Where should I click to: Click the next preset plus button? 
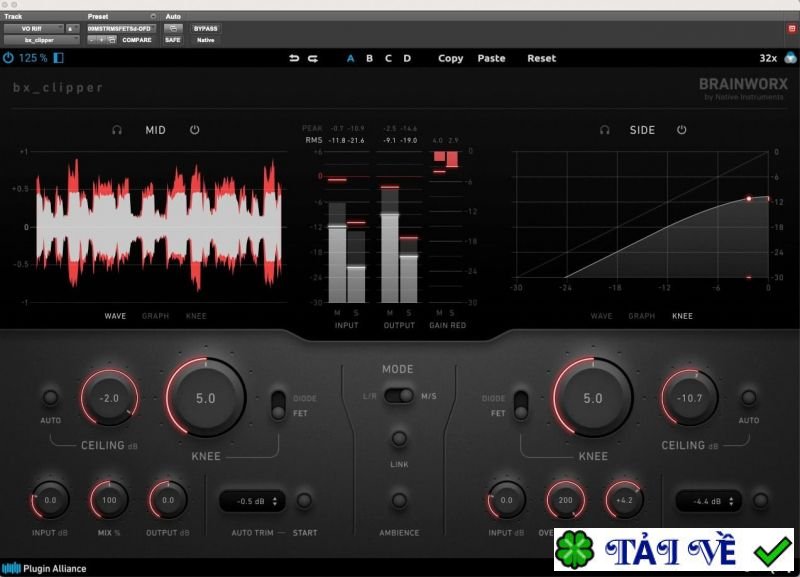pyautogui.click(x=102, y=40)
